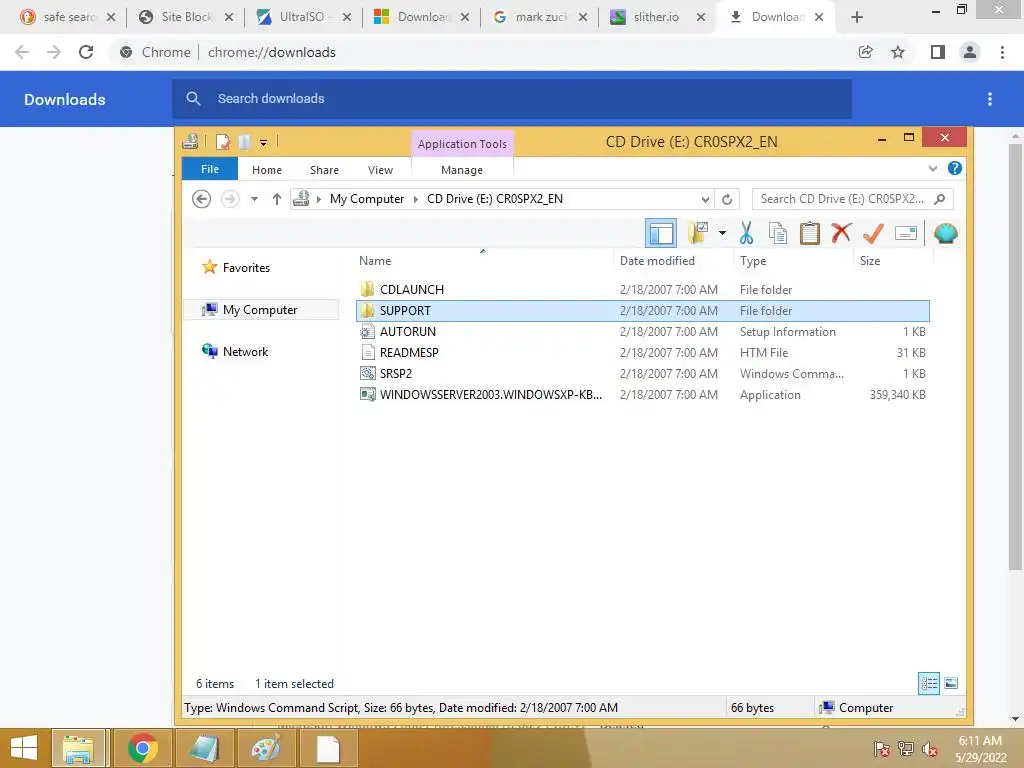Switch to the UltraISO tab

tap(302, 17)
